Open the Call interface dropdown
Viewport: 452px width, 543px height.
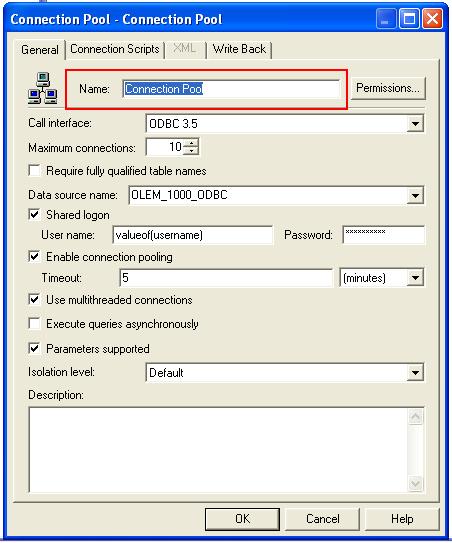[415, 124]
